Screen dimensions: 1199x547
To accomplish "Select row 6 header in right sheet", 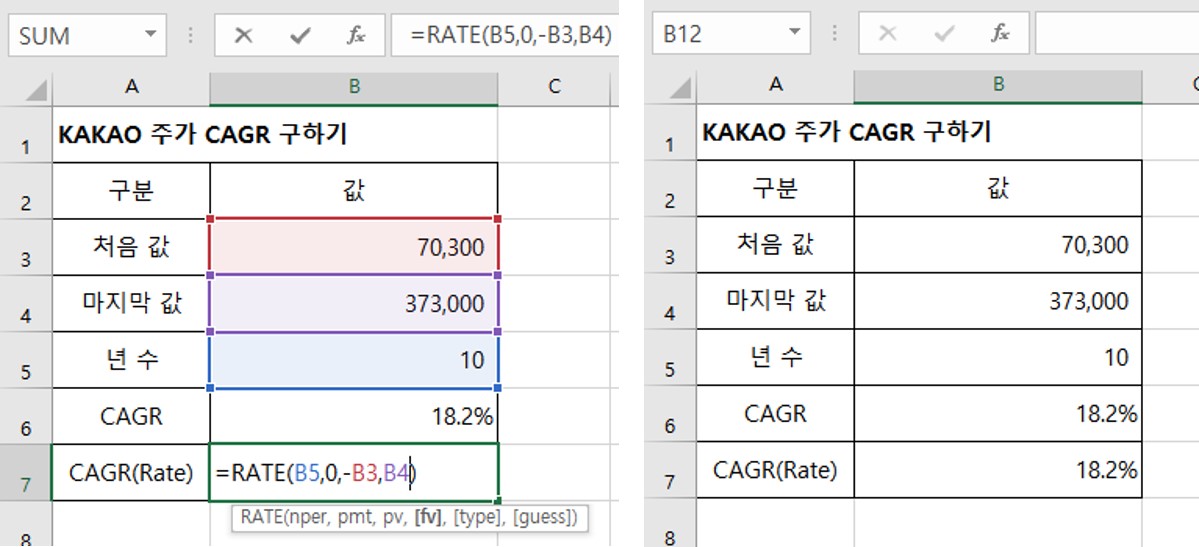I will click(x=670, y=415).
